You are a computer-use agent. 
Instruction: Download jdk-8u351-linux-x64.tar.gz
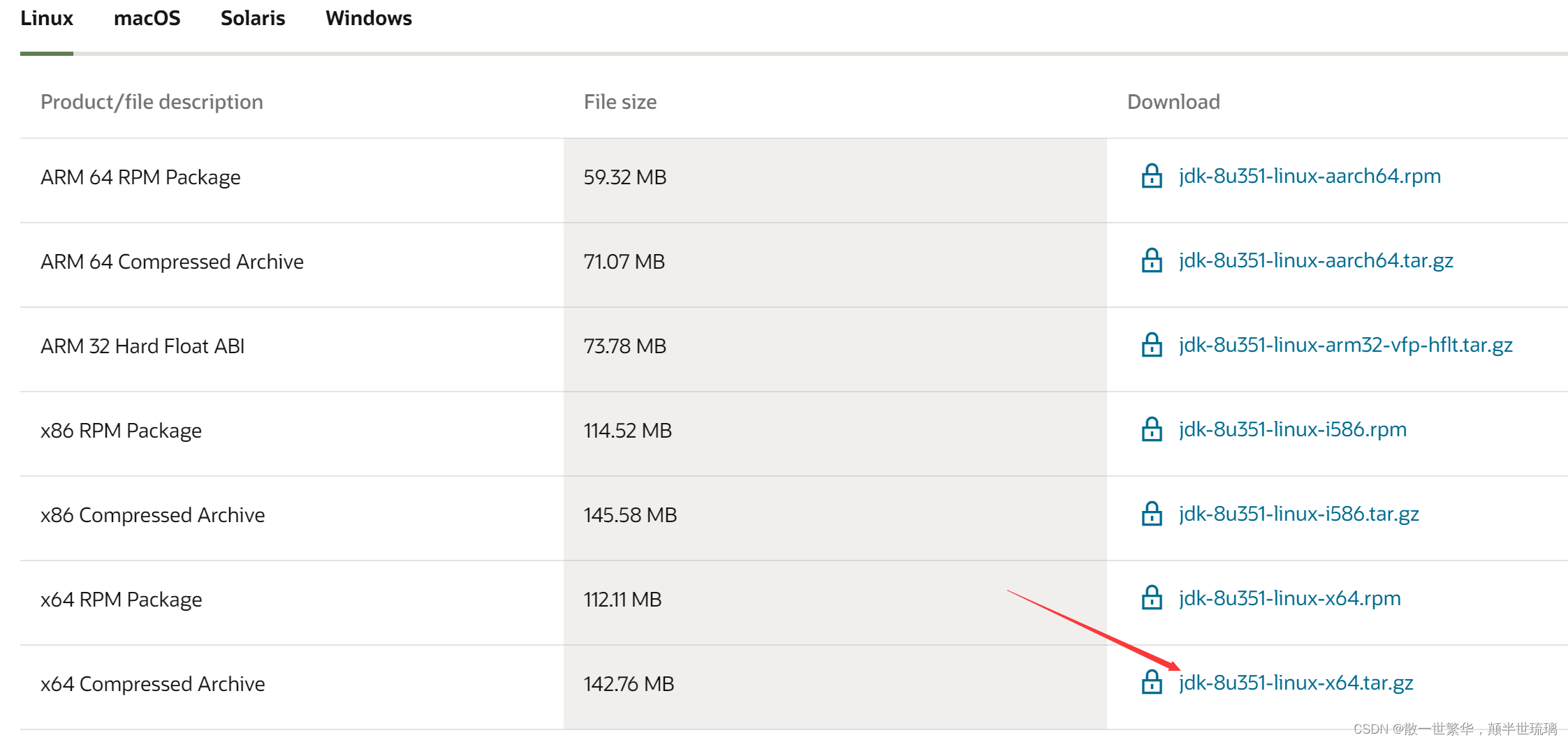pyautogui.click(x=1296, y=683)
